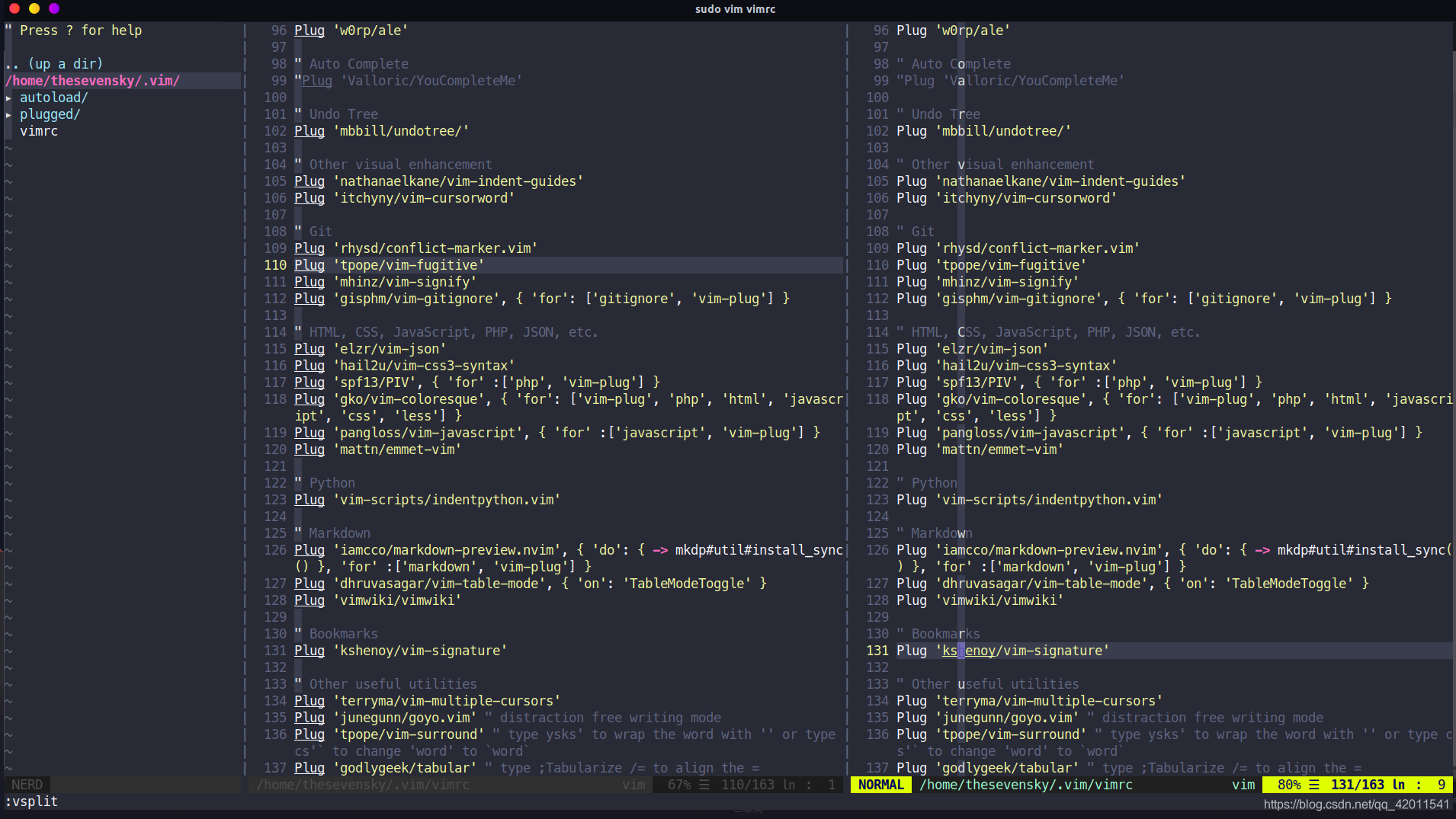The width and height of the screenshot is (1456, 819).
Task: Click 'rhysd/conflict-marker.vim' in middle pane
Action: click(x=435, y=248)
